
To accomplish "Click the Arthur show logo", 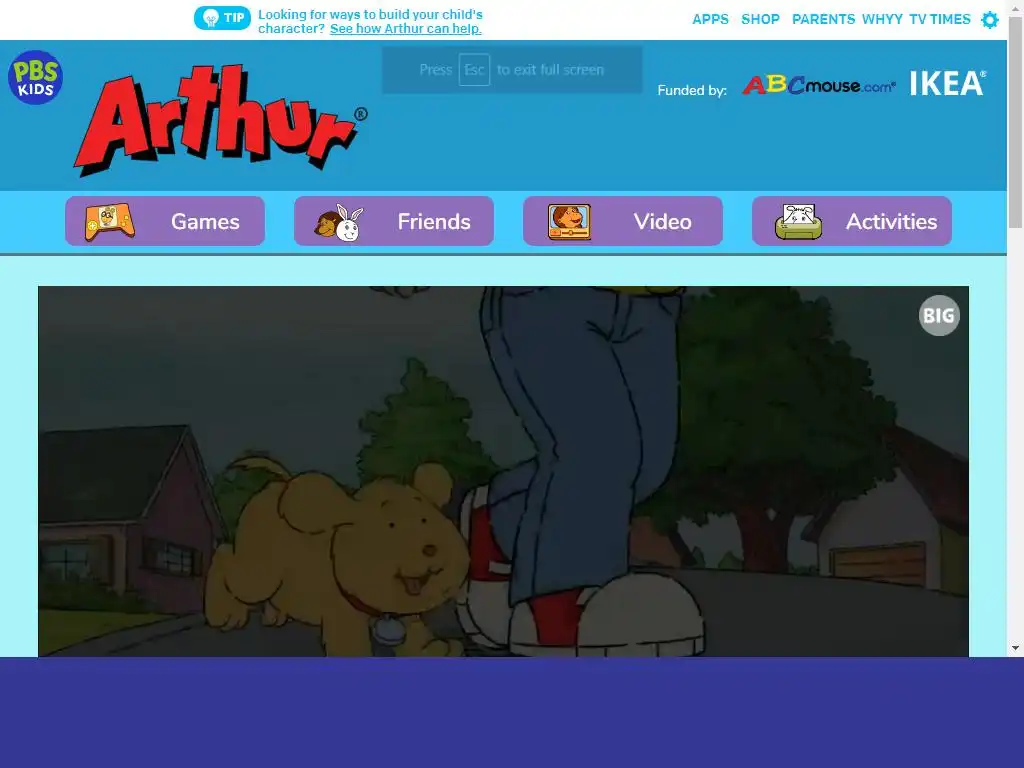I will [x=221, y=120].
